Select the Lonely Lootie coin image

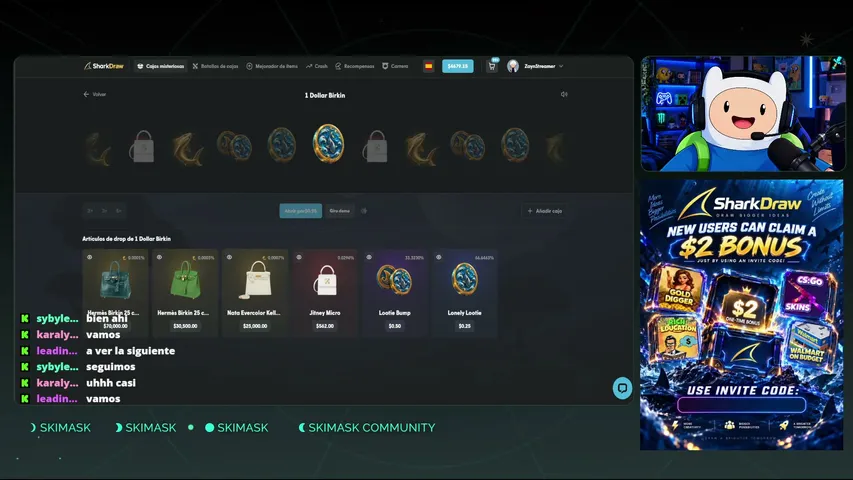[x=464, y=279]
